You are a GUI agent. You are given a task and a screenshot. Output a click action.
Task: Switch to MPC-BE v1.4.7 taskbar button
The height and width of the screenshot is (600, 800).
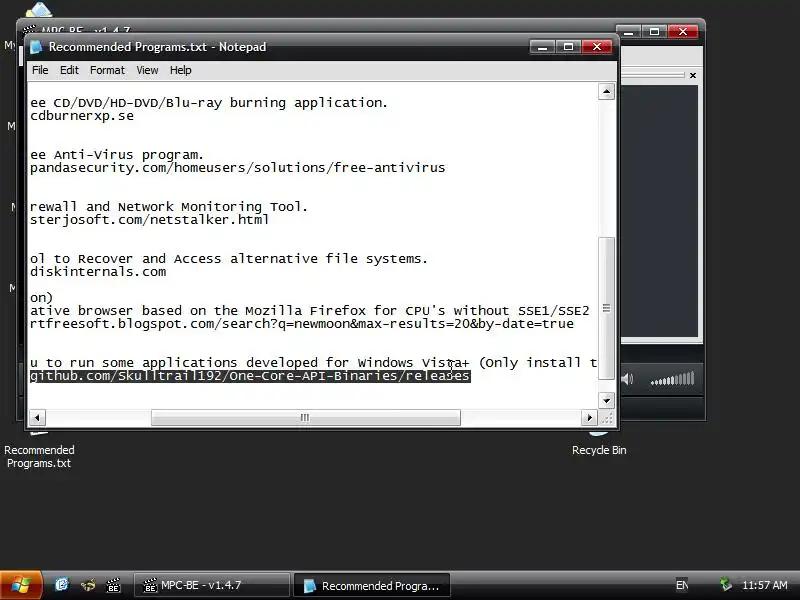tap(212, 585)
